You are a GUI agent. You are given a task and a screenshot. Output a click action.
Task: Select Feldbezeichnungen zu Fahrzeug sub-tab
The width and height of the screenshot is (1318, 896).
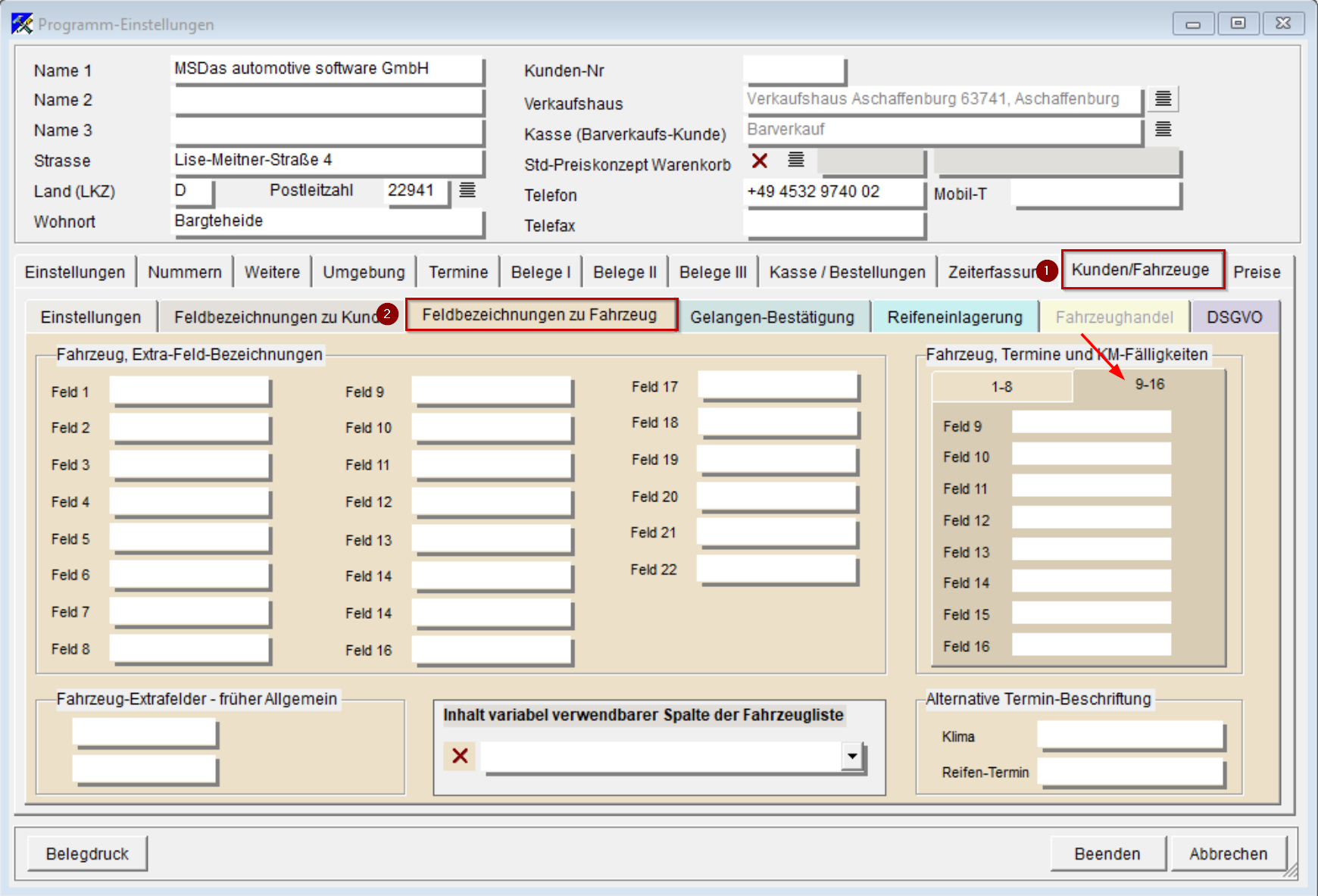pyautogui.click(x=541, y=314)
